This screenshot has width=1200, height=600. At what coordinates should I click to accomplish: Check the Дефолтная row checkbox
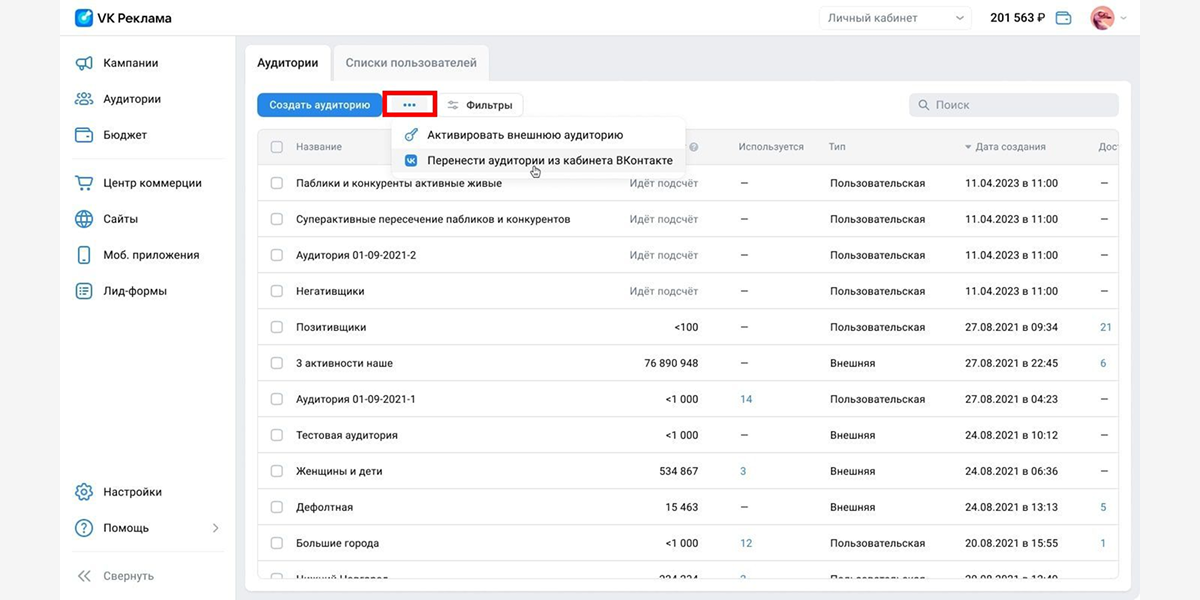[277, 507]
